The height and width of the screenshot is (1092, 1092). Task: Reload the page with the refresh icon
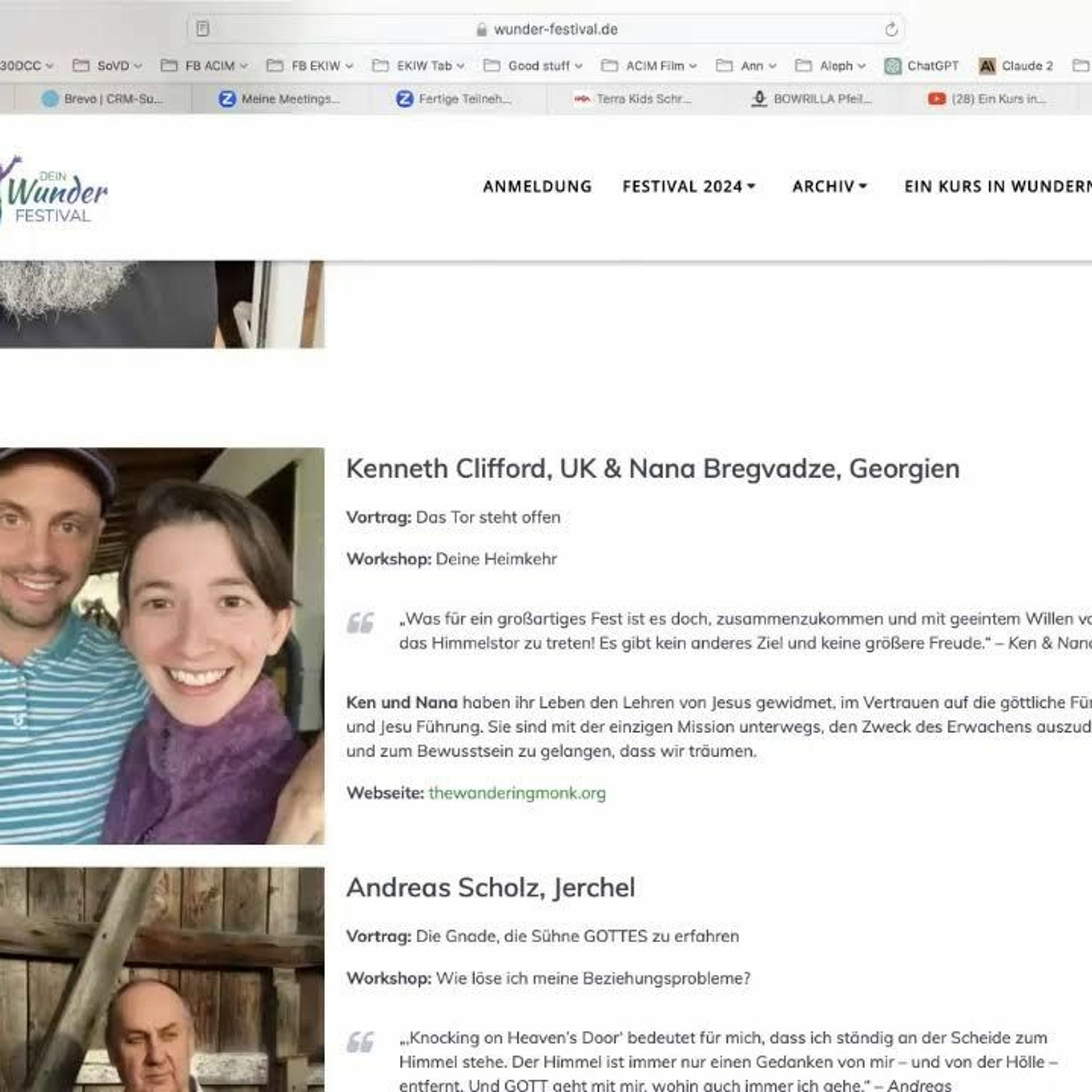(891, 29)
